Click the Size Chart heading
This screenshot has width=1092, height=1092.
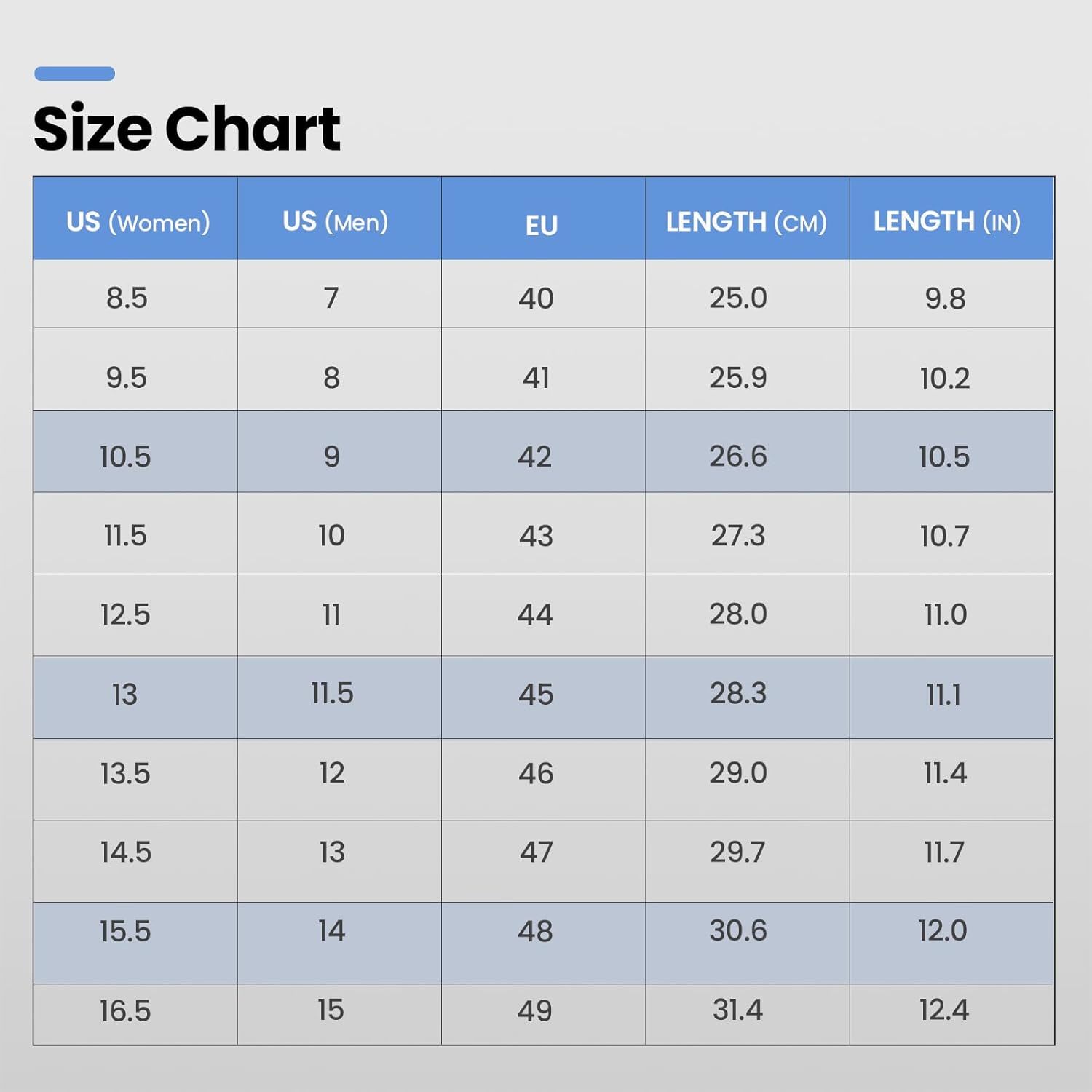click(x=186, y=128)
